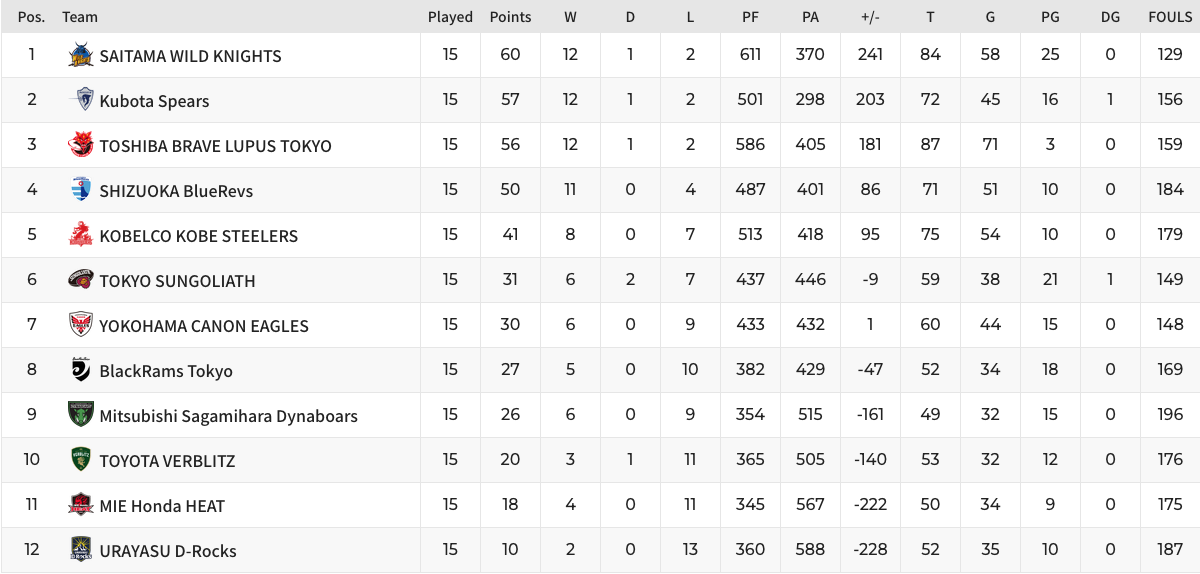The image size is (1200, 574).
Task: Click the Pos. column header
Action: pos(31,17)
